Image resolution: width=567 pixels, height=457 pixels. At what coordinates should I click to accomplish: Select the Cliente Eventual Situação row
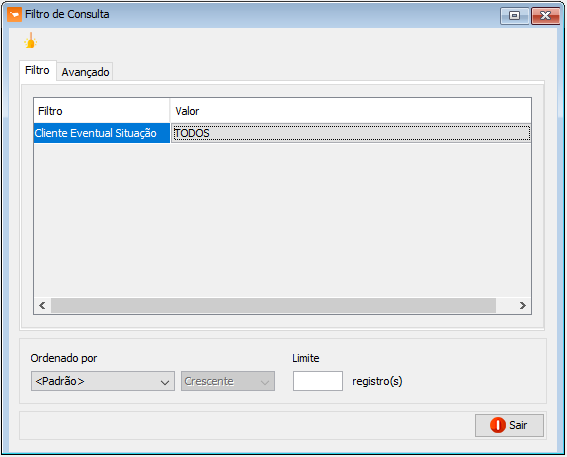click(102, 133)
